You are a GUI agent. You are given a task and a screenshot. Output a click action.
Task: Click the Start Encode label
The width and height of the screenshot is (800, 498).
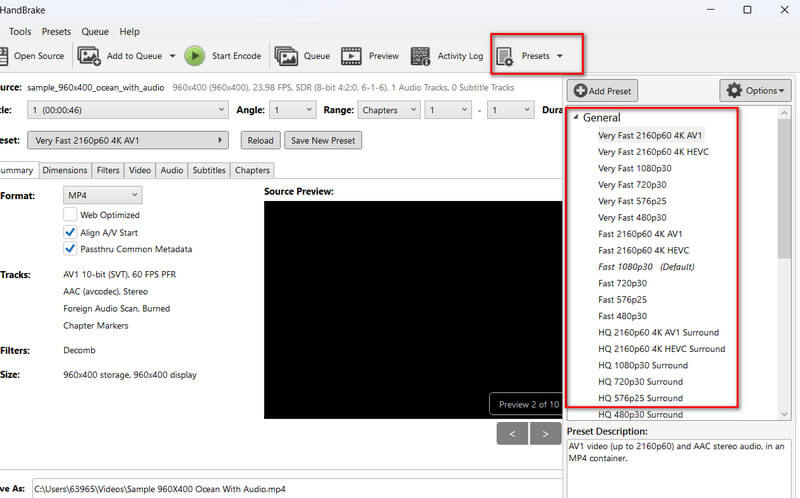click(x=236, y=56)
